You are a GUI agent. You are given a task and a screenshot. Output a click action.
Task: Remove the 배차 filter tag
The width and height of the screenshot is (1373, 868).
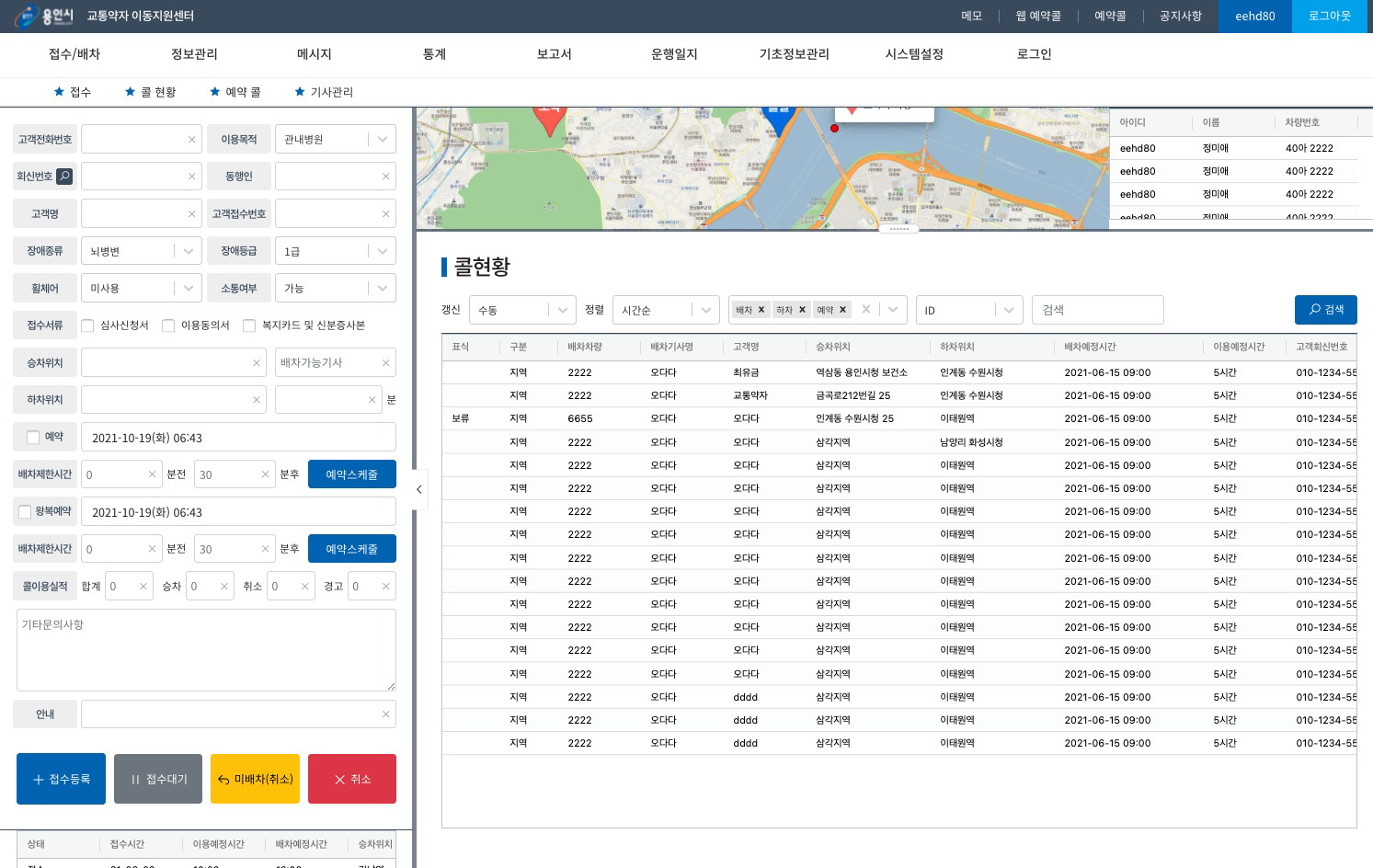click(x=761, y=310)
